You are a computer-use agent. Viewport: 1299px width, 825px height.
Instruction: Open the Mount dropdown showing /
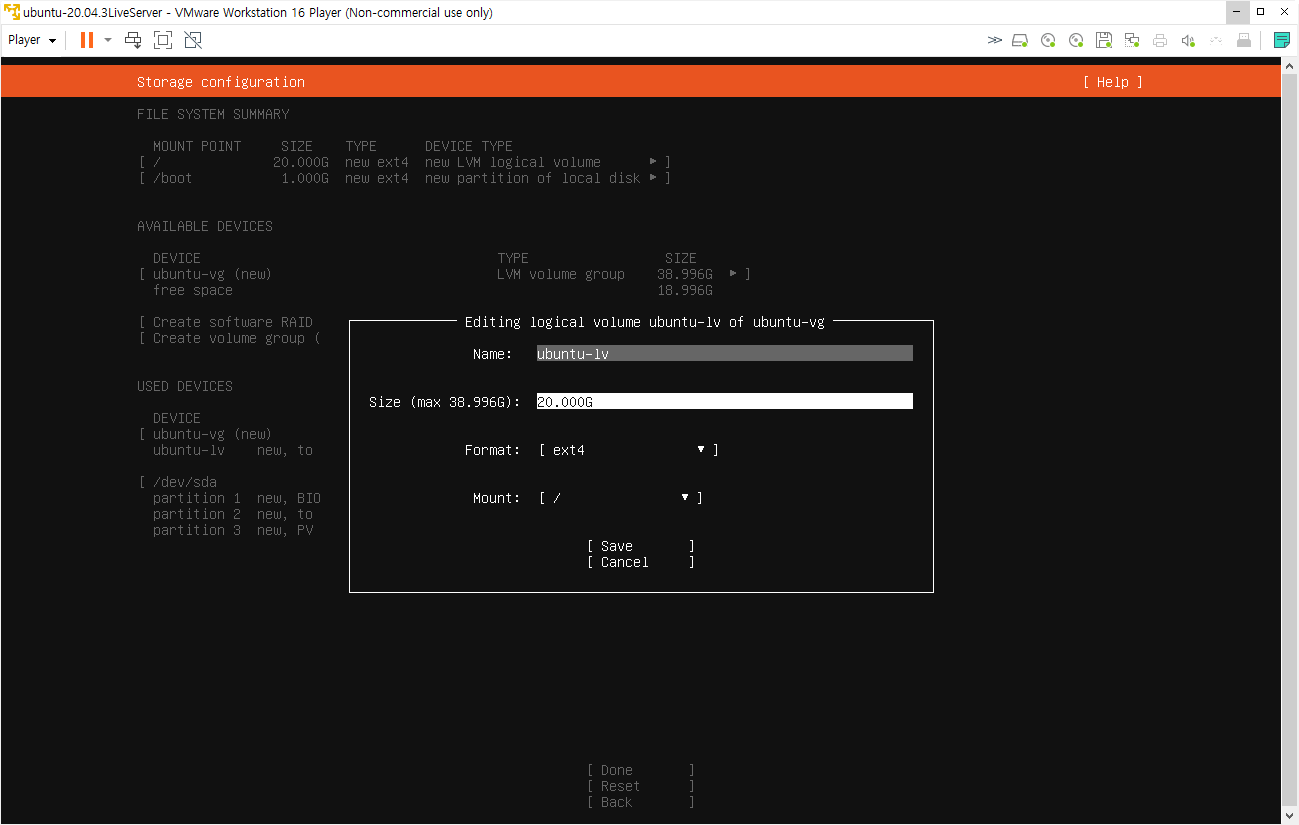pos(620,498)
